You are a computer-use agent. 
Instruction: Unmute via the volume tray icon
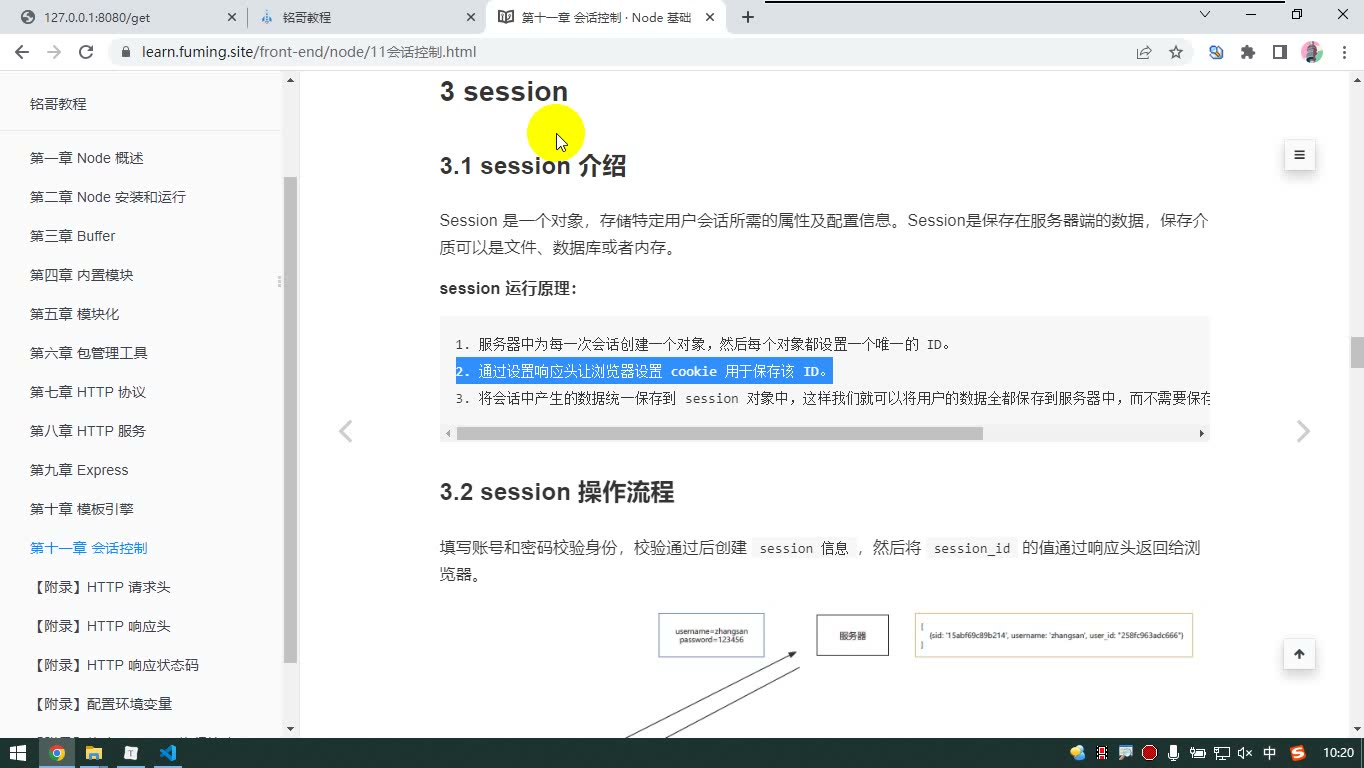pyautogui.click(x=1245, y=753)
